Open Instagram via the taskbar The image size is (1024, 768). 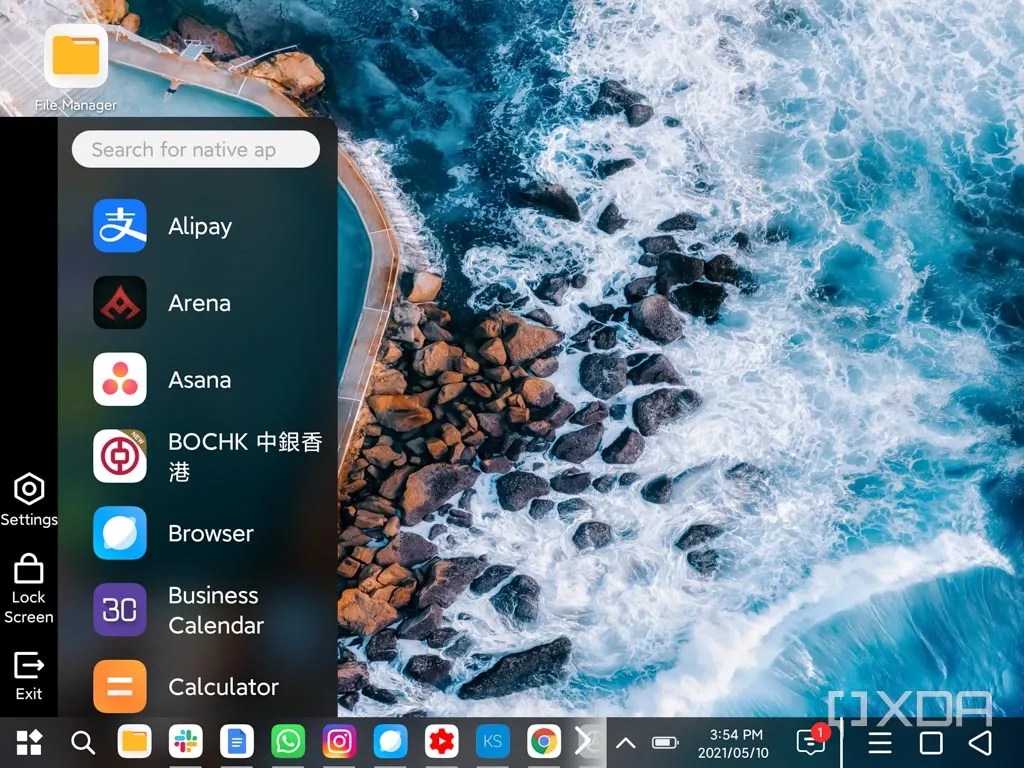point(339,742)
